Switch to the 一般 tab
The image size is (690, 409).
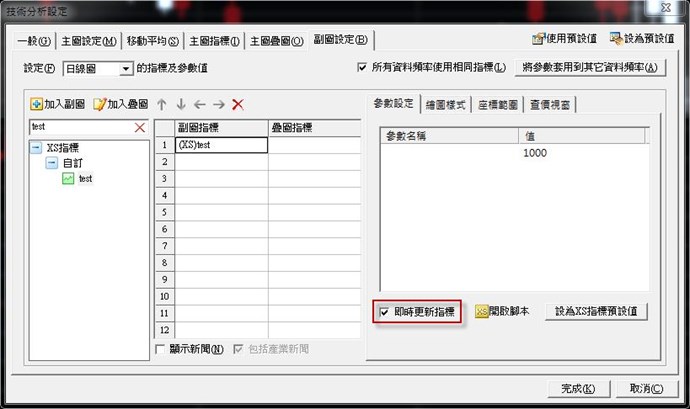[x=34, y=41]
